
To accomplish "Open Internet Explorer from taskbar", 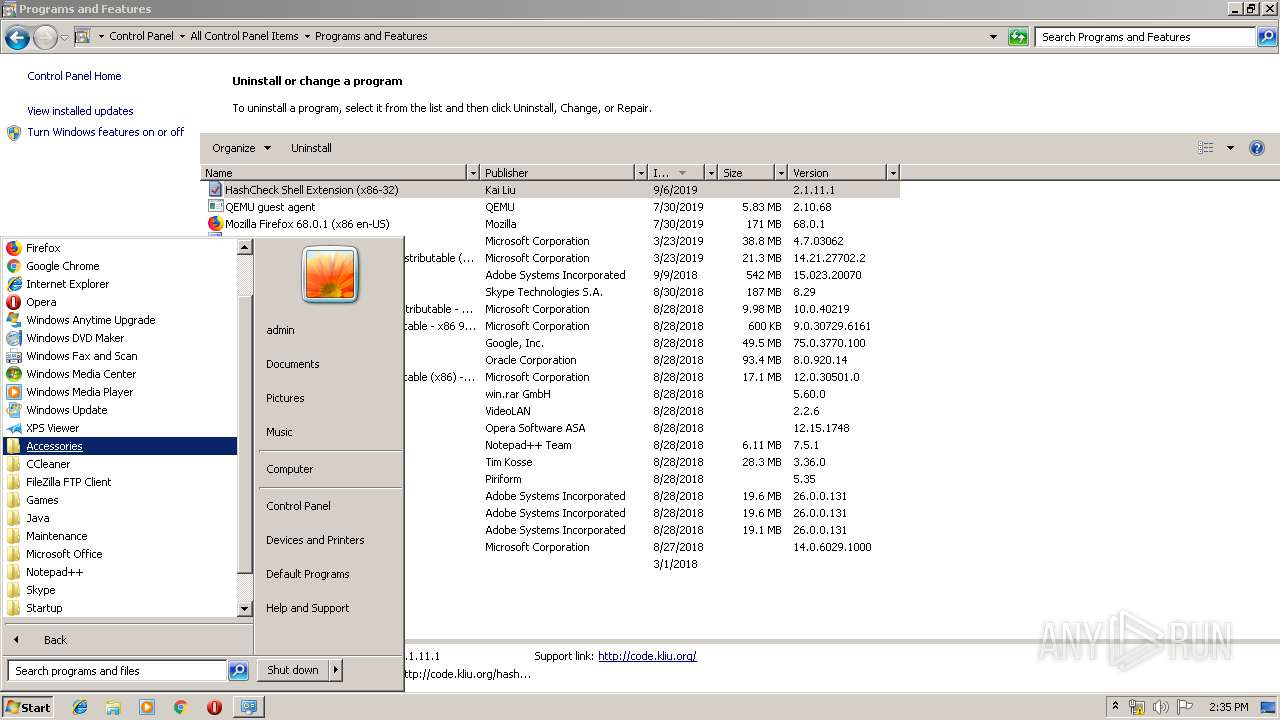I will click(80, 707).
